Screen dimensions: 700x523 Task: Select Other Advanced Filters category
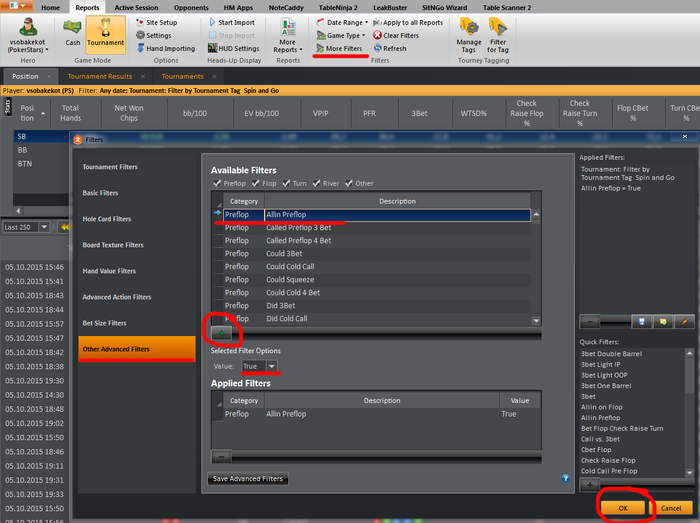[x=137, y=349]
